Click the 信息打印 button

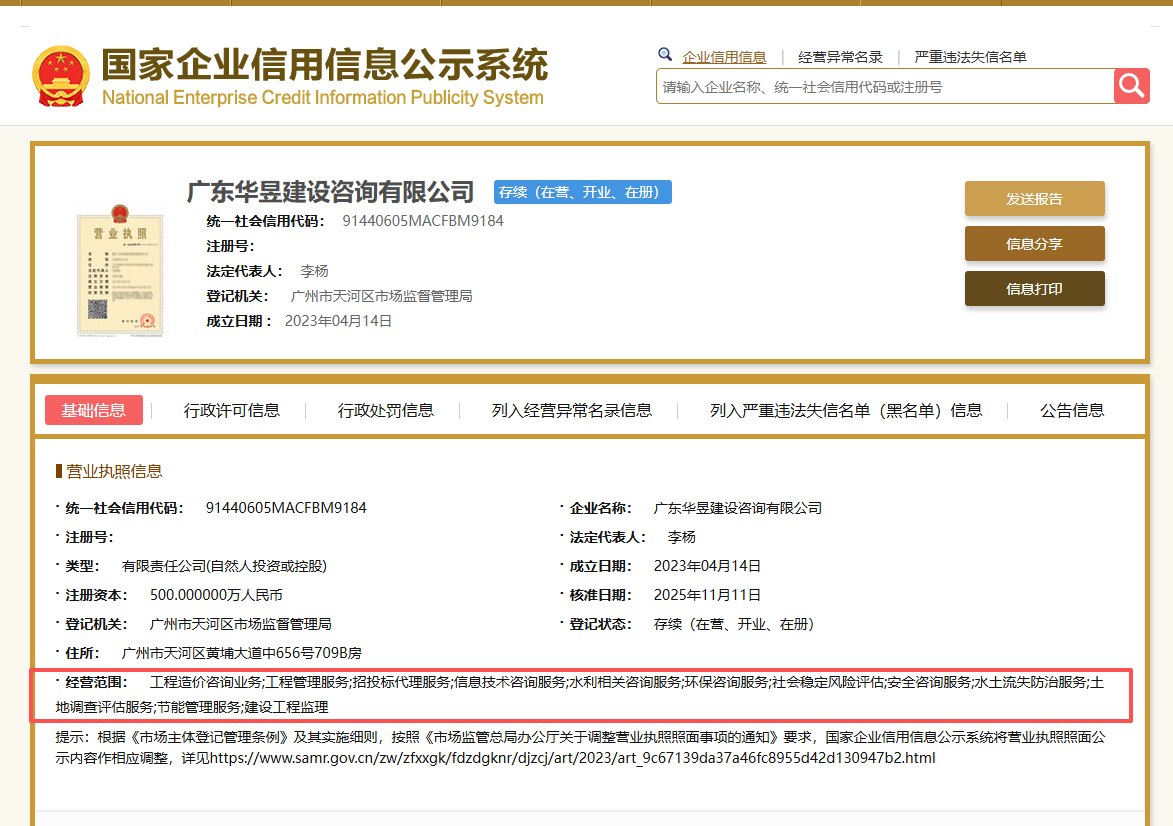pyautogui.click(x=1034, y=288)
